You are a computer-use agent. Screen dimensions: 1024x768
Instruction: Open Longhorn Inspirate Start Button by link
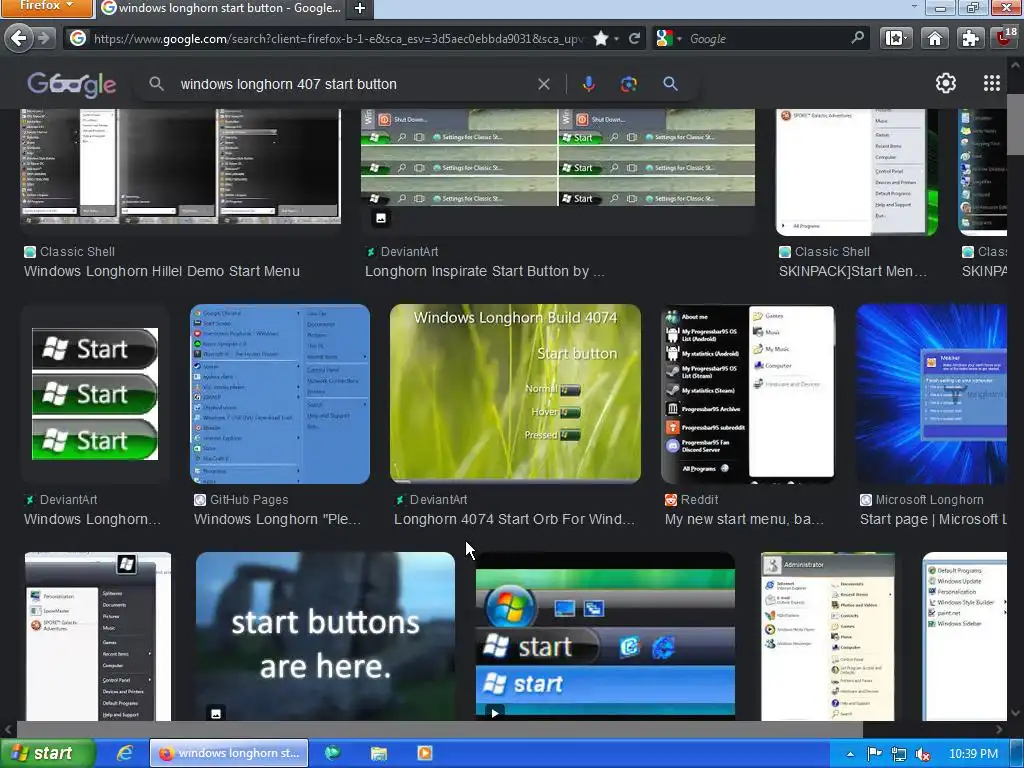[x=485, y=271]
